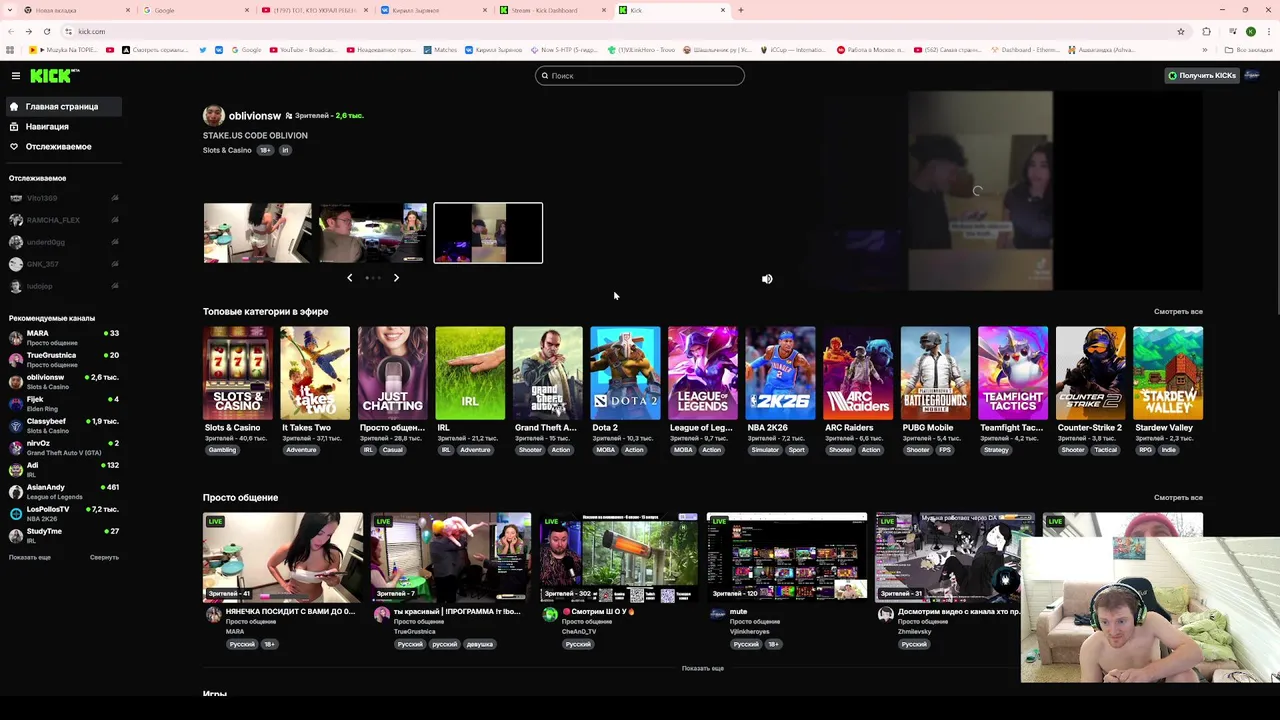Open LosPollosTV channel in recommended list
This screenshot has width=1280, height=720.
click(64, 514)
